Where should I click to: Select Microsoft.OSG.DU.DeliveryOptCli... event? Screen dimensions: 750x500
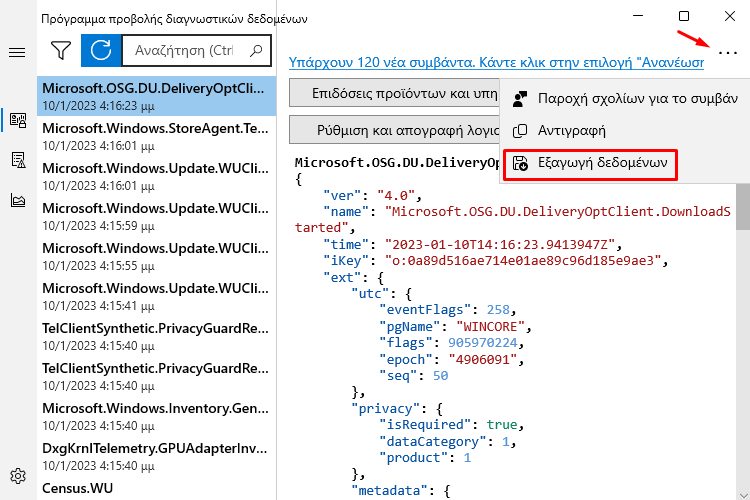coord(156,96)
